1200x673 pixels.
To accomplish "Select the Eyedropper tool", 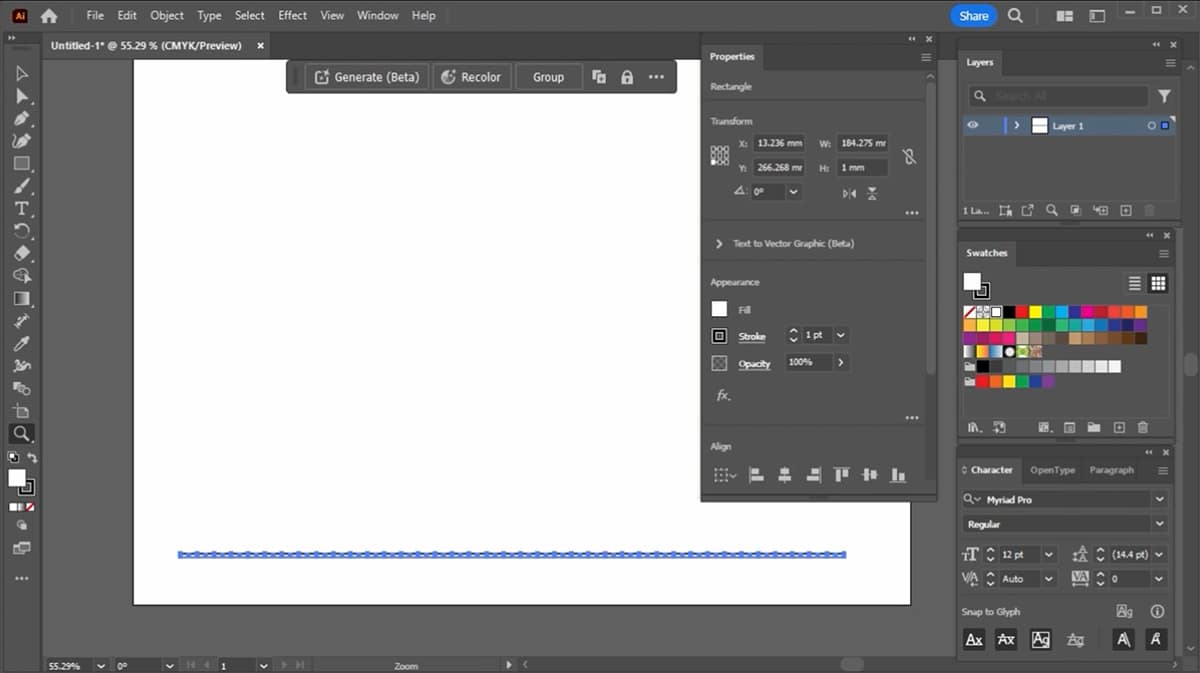I will [21, 343].
